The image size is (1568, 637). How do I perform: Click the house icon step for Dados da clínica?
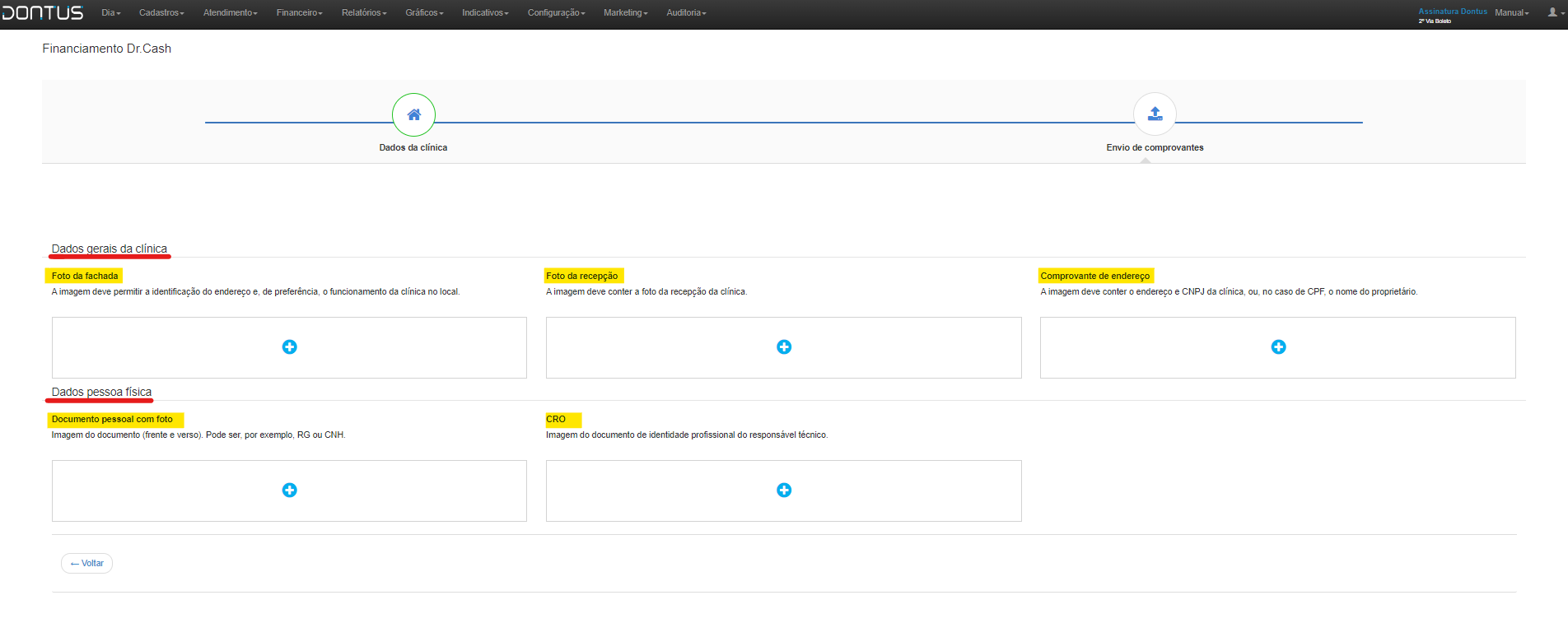(x=413, y=114)
